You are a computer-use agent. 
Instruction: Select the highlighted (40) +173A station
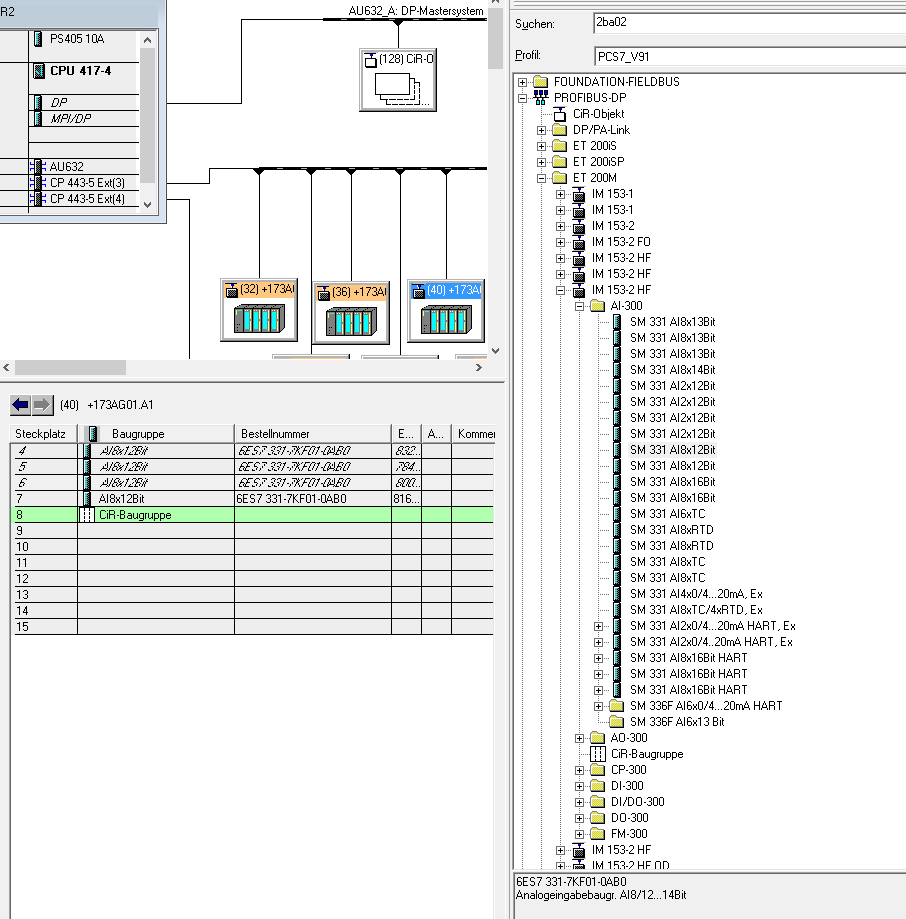(x=445, y=311)
